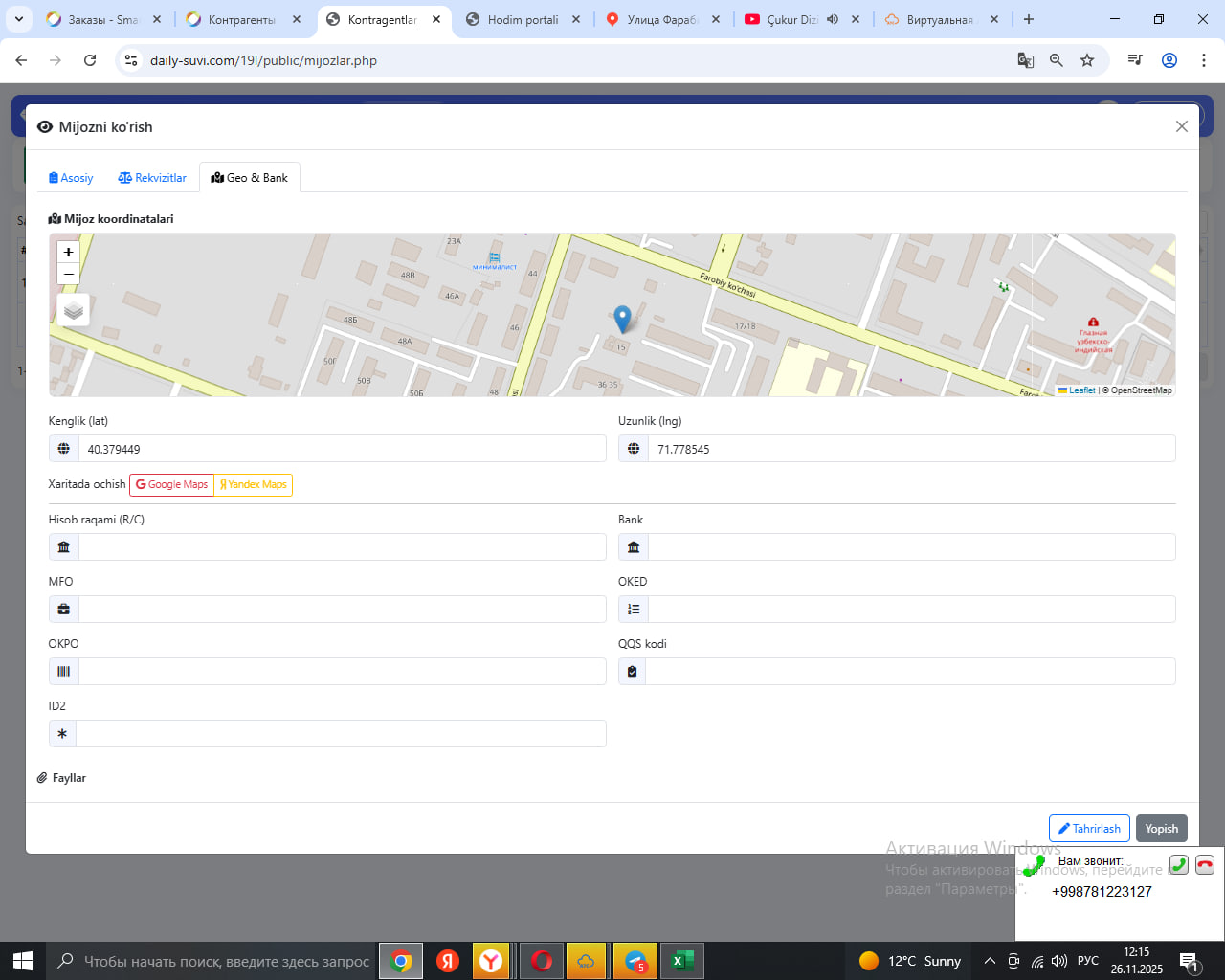Close the Mijozni ko'rish dialog via X
This screenshot has width=1225, height=980.
click(x=1182, y=126)
